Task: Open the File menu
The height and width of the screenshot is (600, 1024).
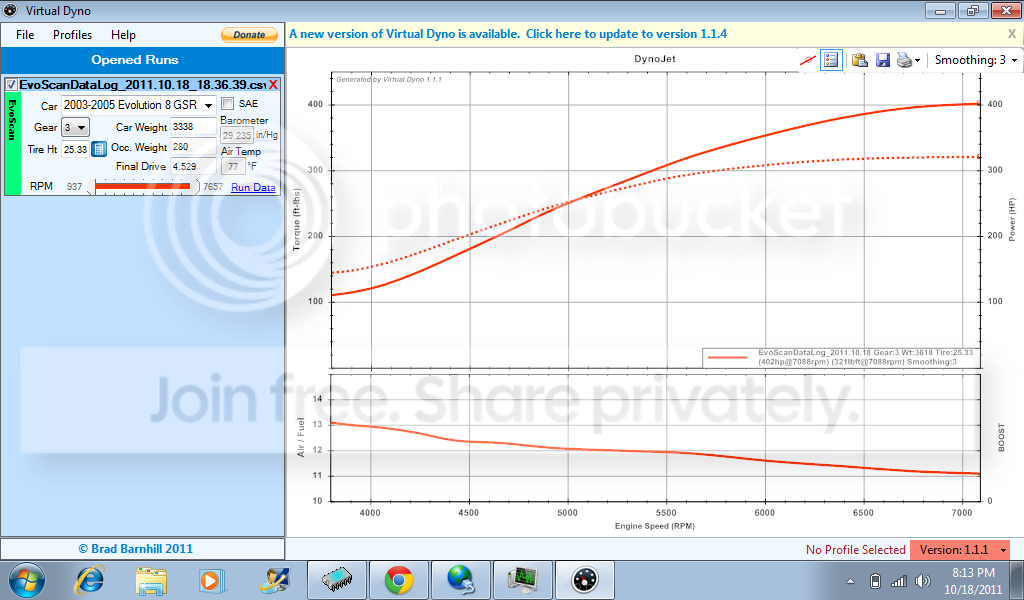Action: click(25, 35)
